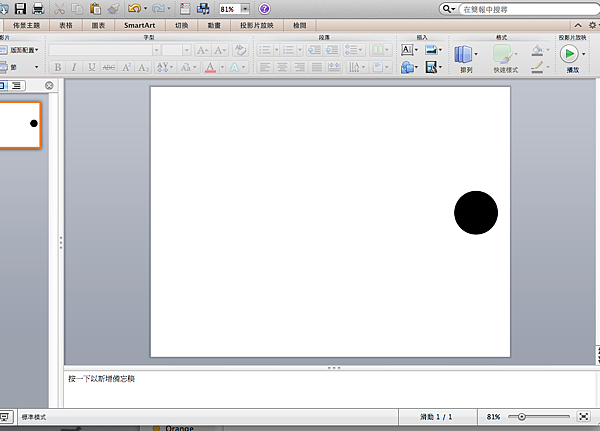The width and height of the screenshot is (600, 431).
Task: Start the slide show with green Play button
Action: (569, 54)
